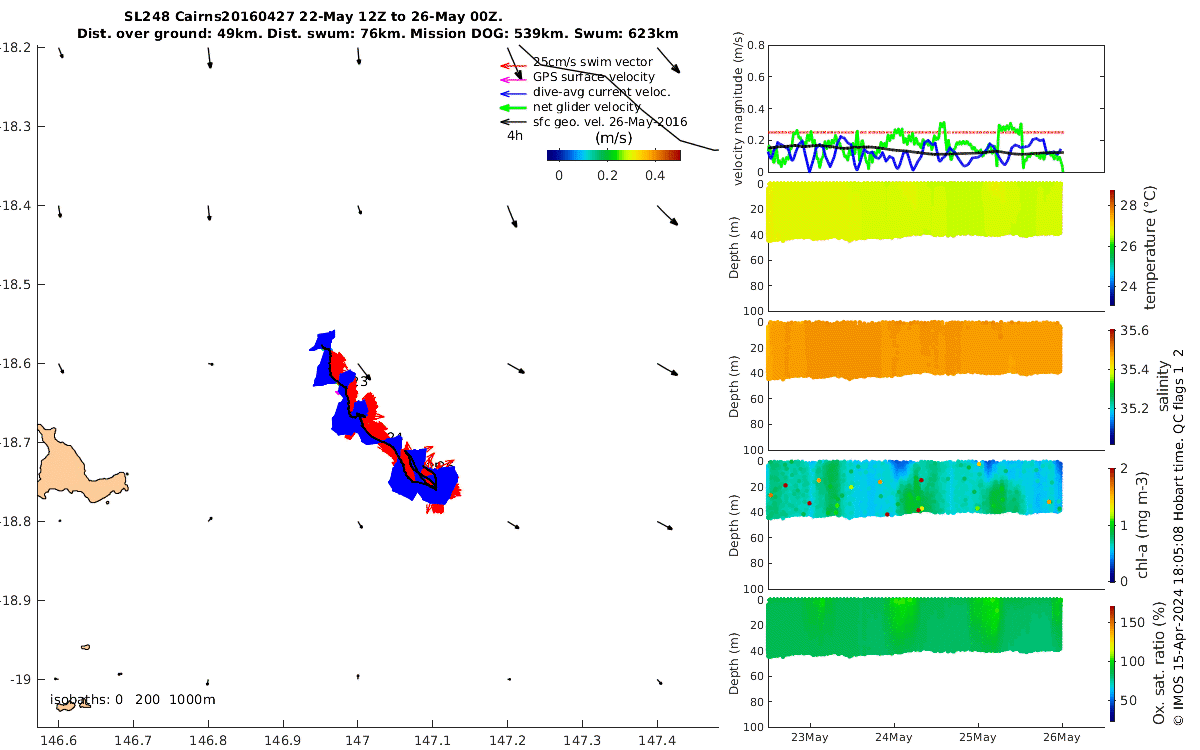Click the salinity depth section panel
Viewport: 1200px width, 750px height.
[935, 386]
